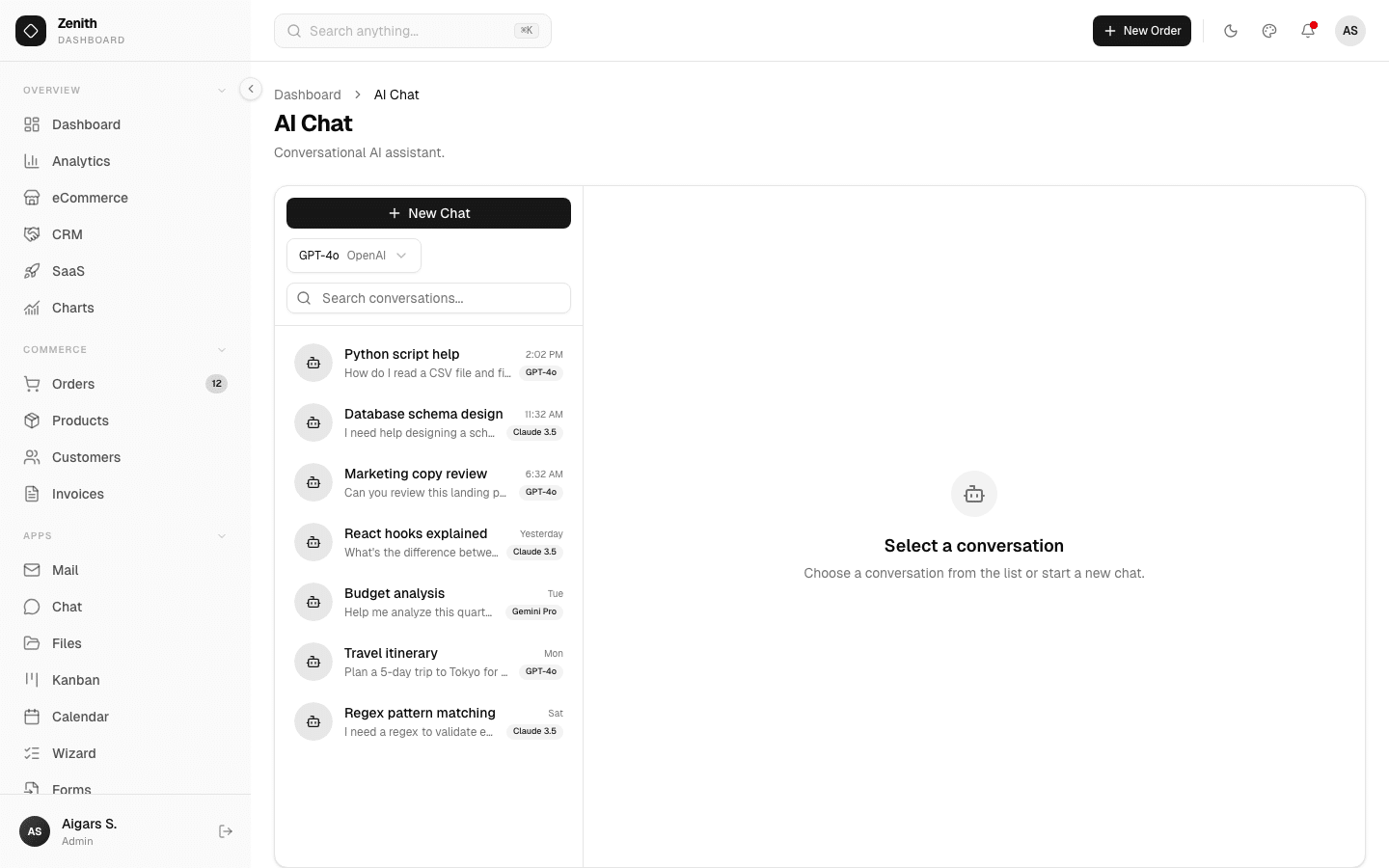Toggle dark mode with the moon icon
The width and height of the screenshot is (1389, 868).
point(1231,31)
